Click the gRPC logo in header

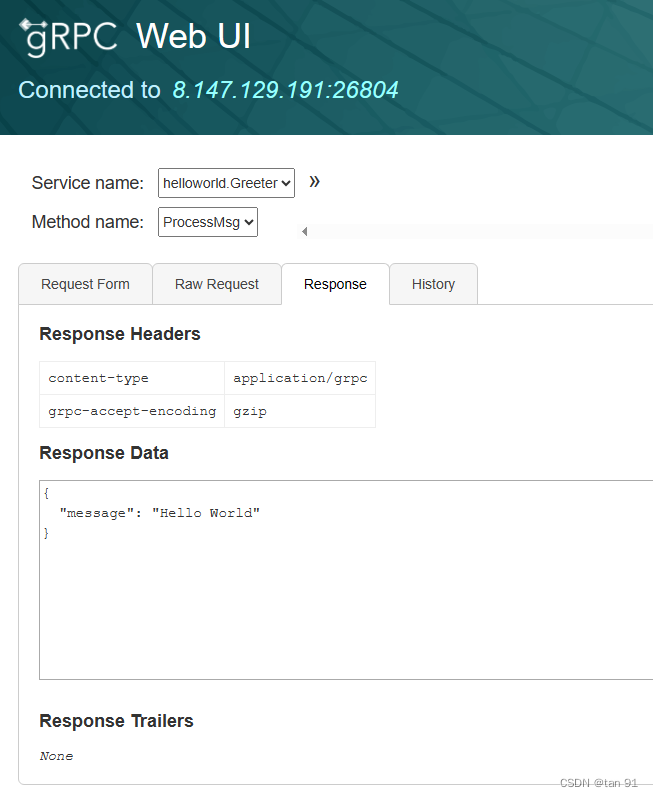coord(69,37)
